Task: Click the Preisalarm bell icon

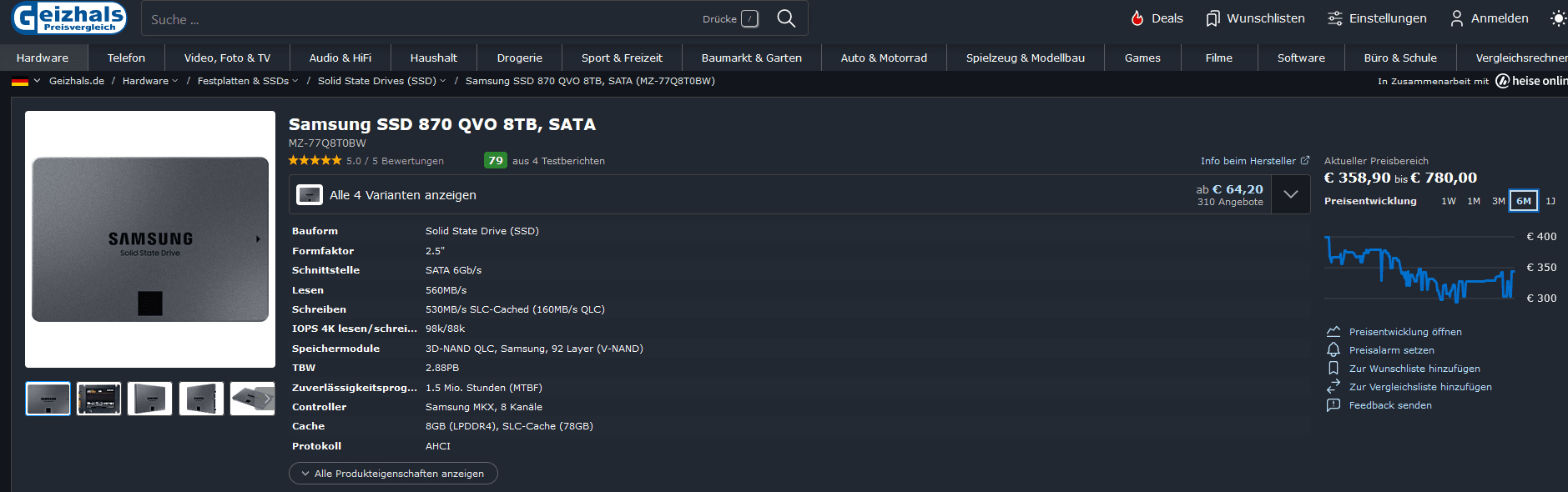Action: coord(1334,350)
